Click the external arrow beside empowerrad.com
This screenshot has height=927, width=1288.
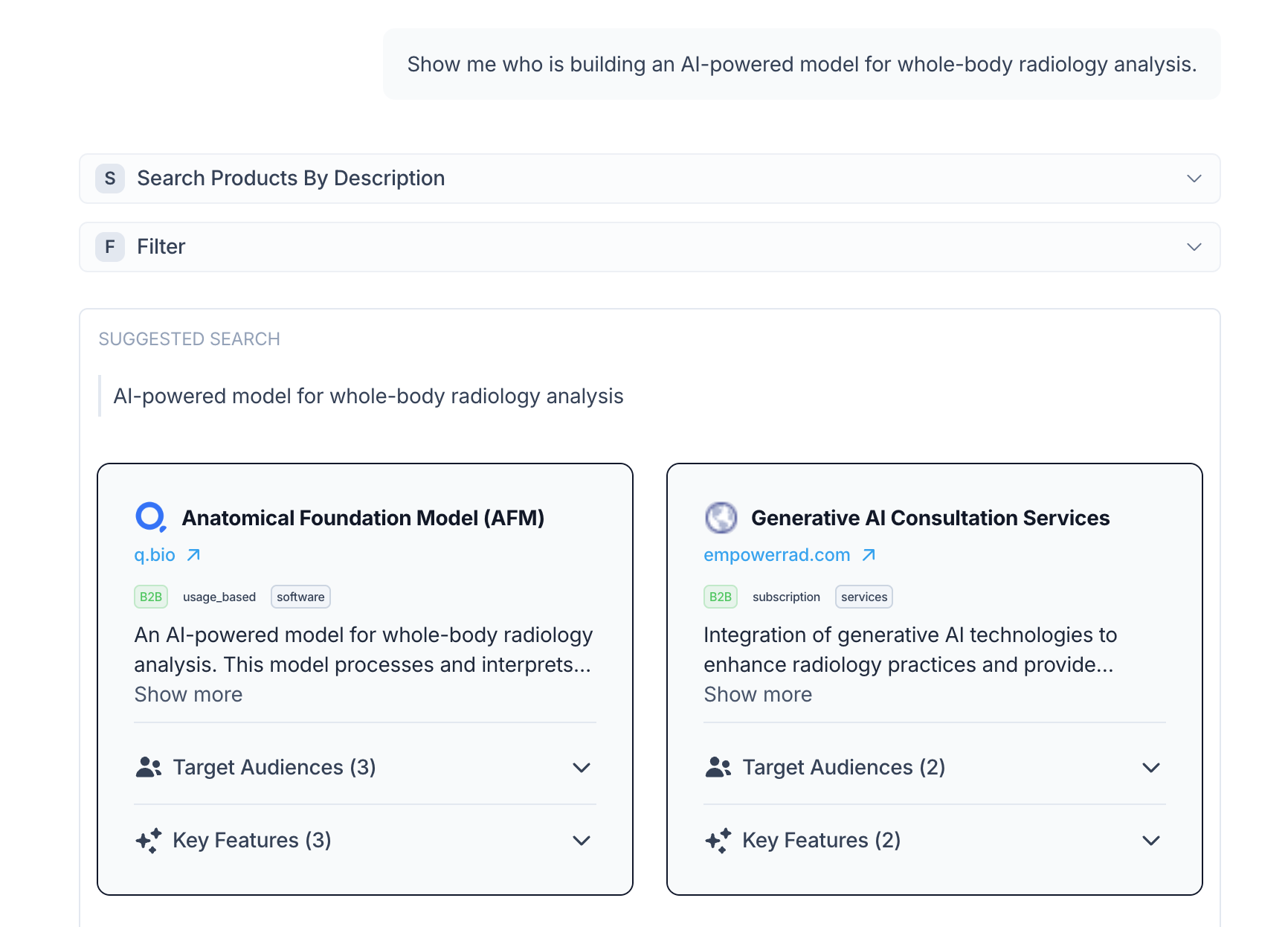click(869, 555)
